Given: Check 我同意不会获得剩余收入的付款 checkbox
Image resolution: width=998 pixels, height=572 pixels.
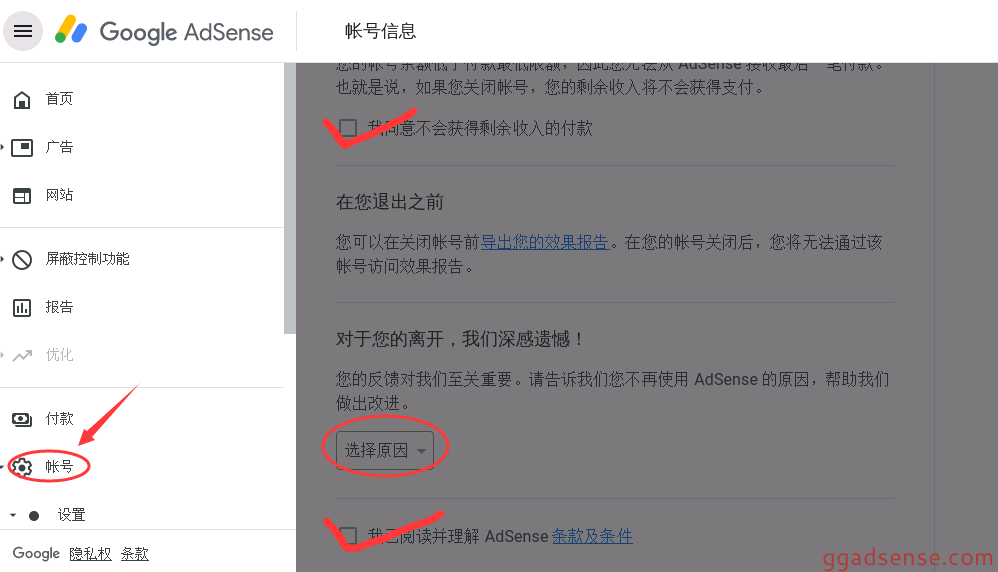Looking at the screenshot, I should pyautogui.click(x=348, y=128).
